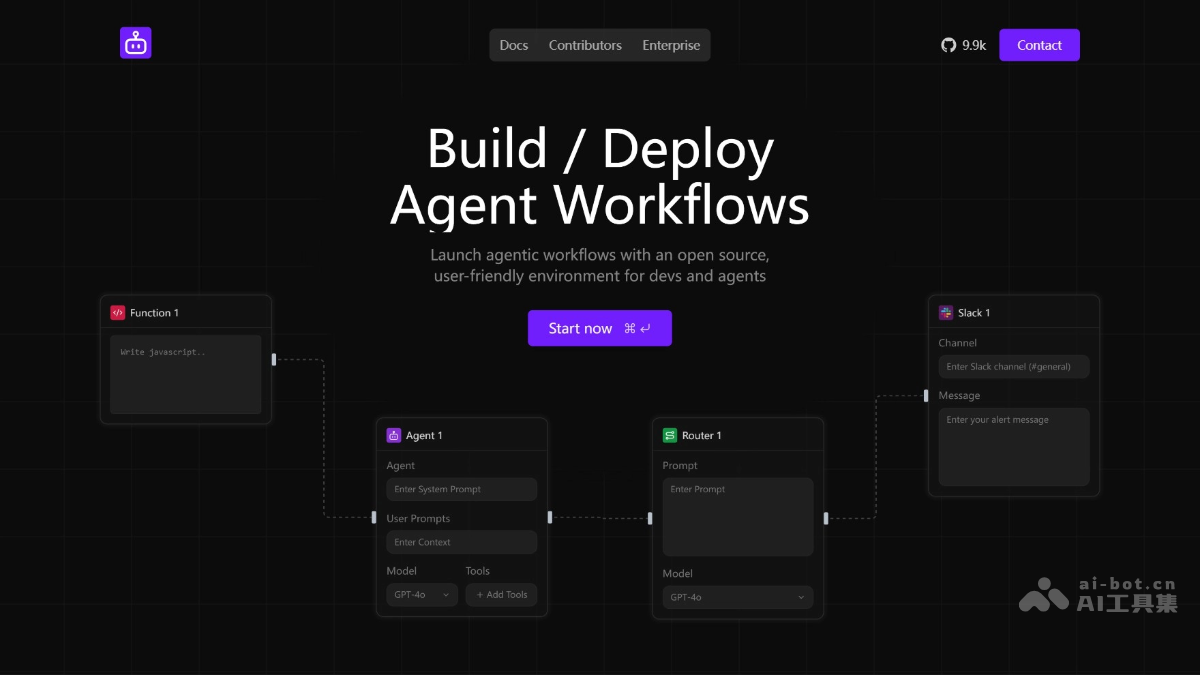This screenshot has height=675, width=1200.
Task: Click the purple robot logo top-left
Action: point(135,43)
